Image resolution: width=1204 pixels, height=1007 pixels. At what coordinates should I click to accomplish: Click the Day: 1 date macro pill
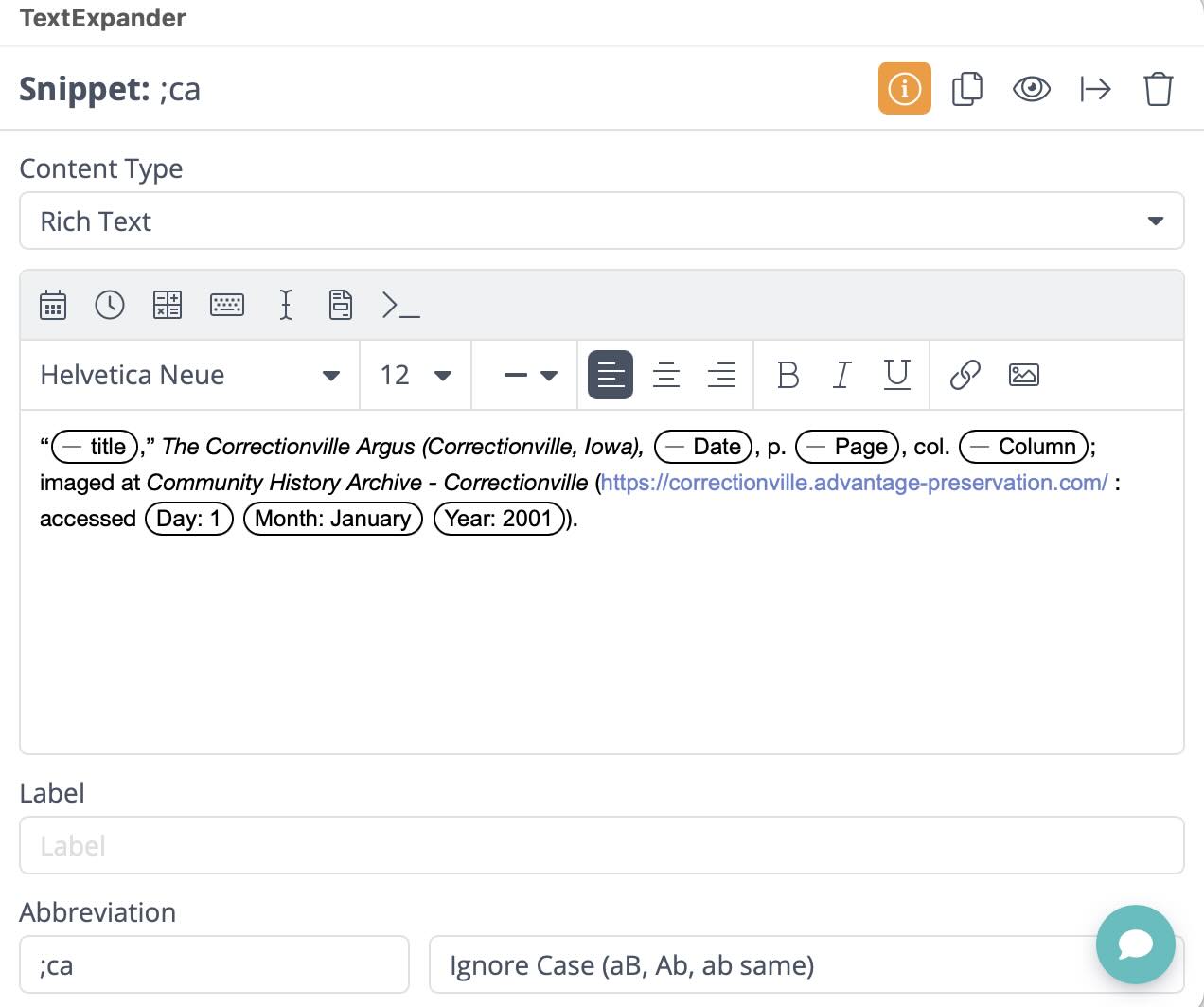pos(188,519)
